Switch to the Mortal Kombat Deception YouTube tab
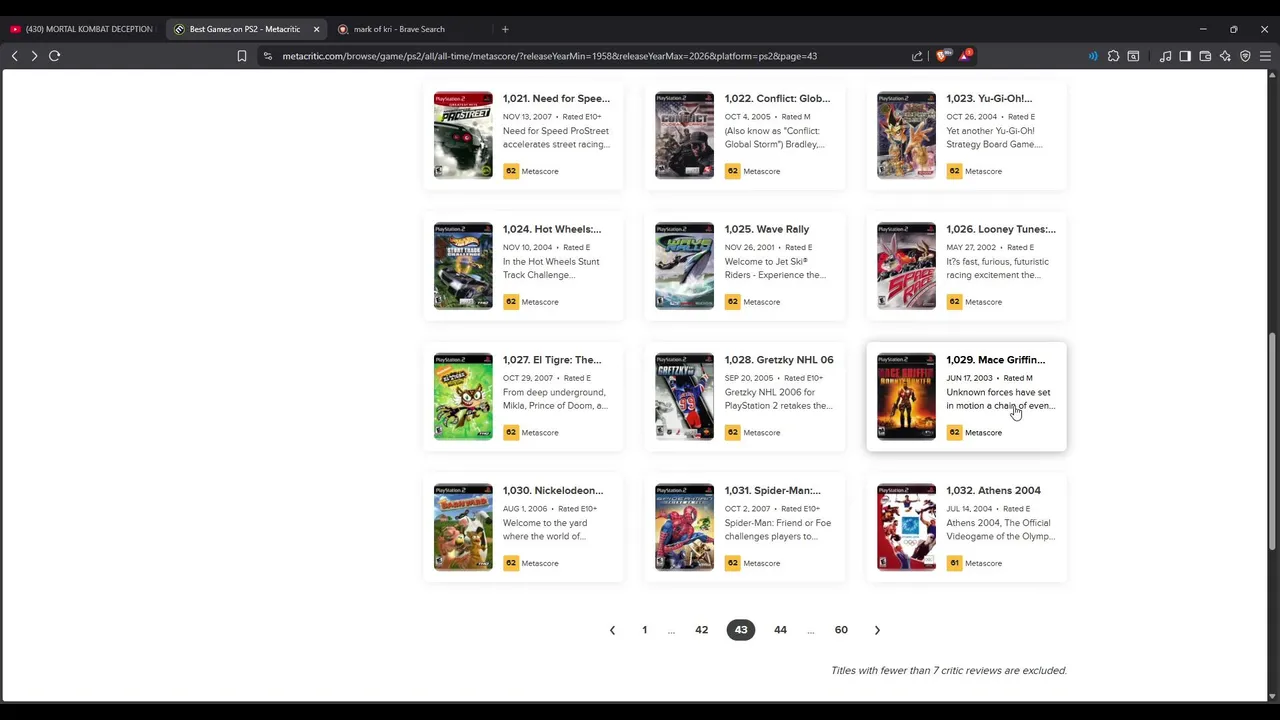1280x720 pixels. 82,29
